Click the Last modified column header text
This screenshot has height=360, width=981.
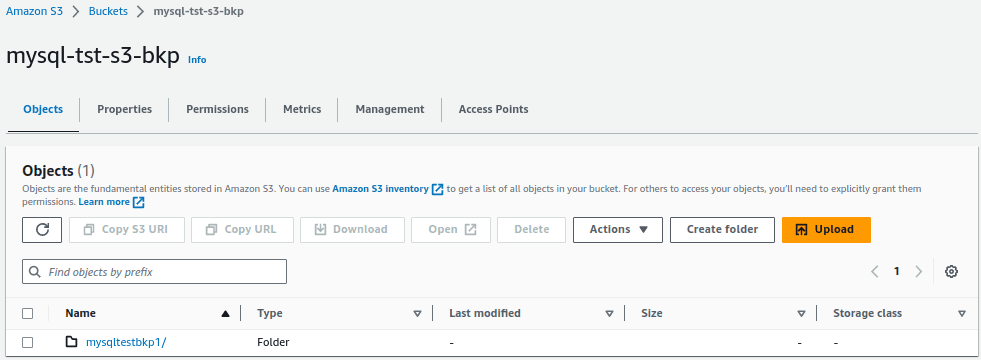point(485,314)
